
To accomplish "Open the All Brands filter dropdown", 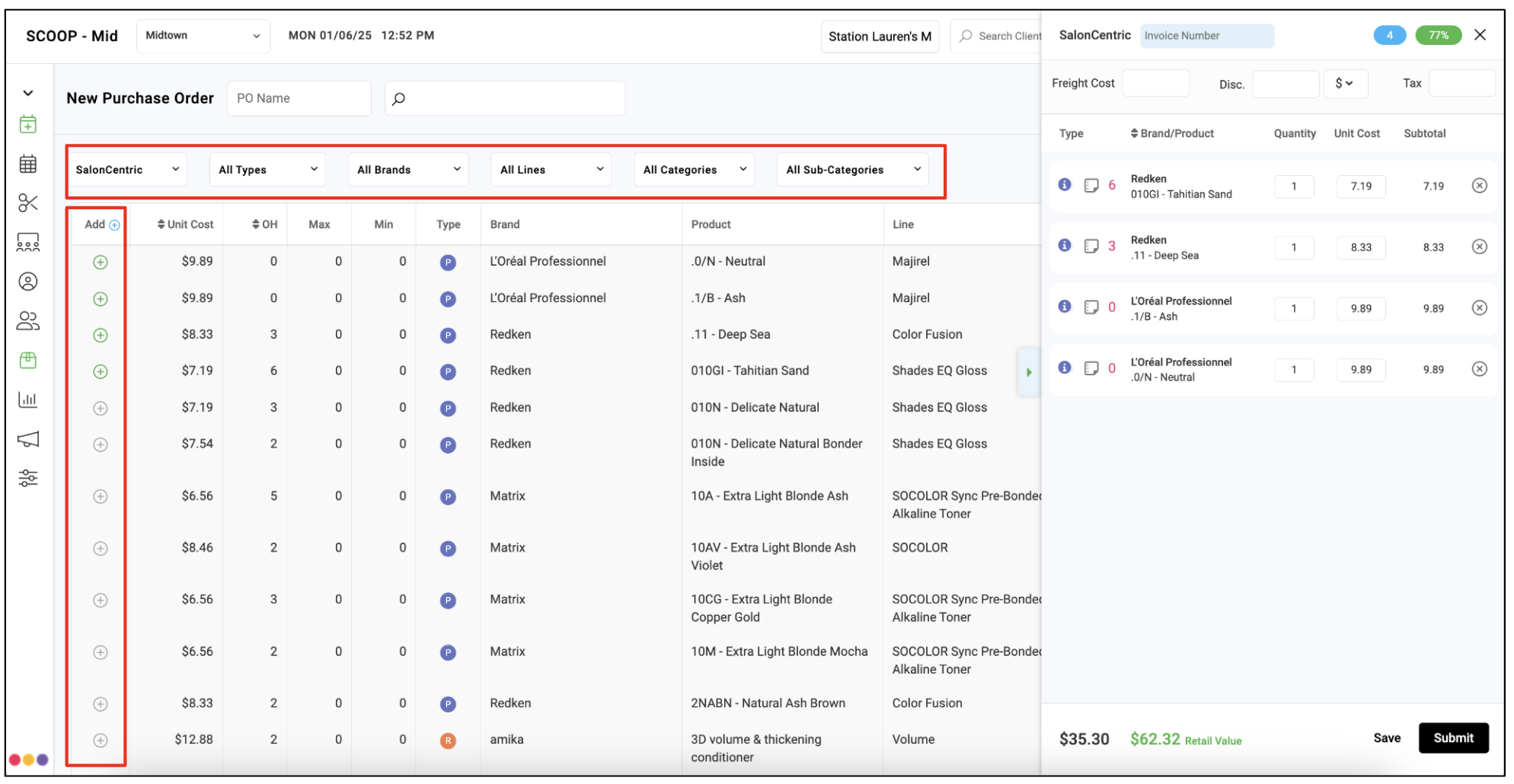I will 409,170.
